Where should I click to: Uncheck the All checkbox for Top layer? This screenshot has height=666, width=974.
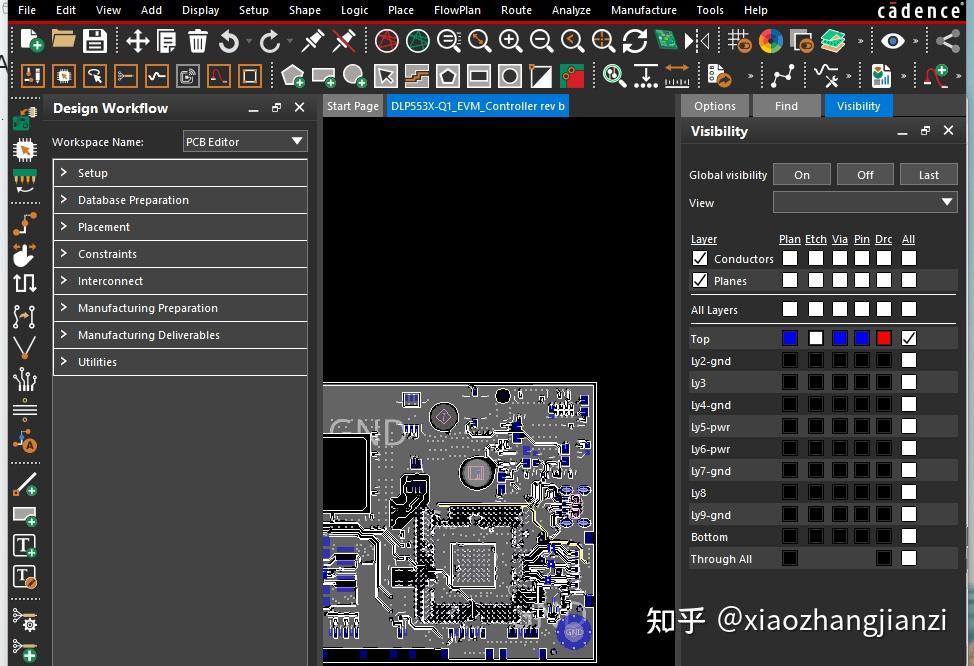pyautogui.click(x=907, y=338)
